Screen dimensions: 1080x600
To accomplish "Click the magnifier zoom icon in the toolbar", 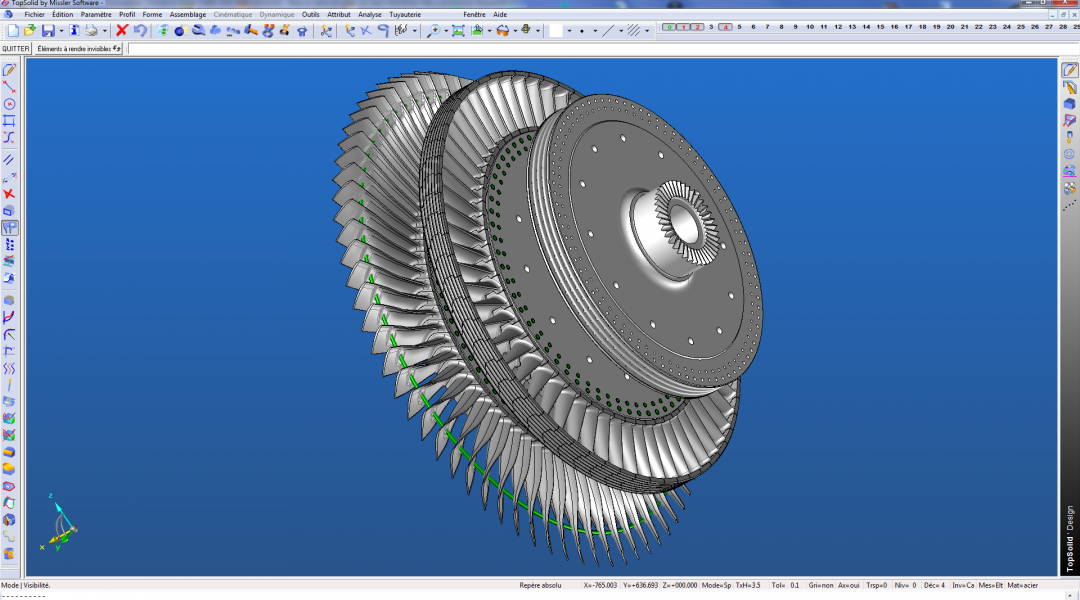I will pos(433,30).
